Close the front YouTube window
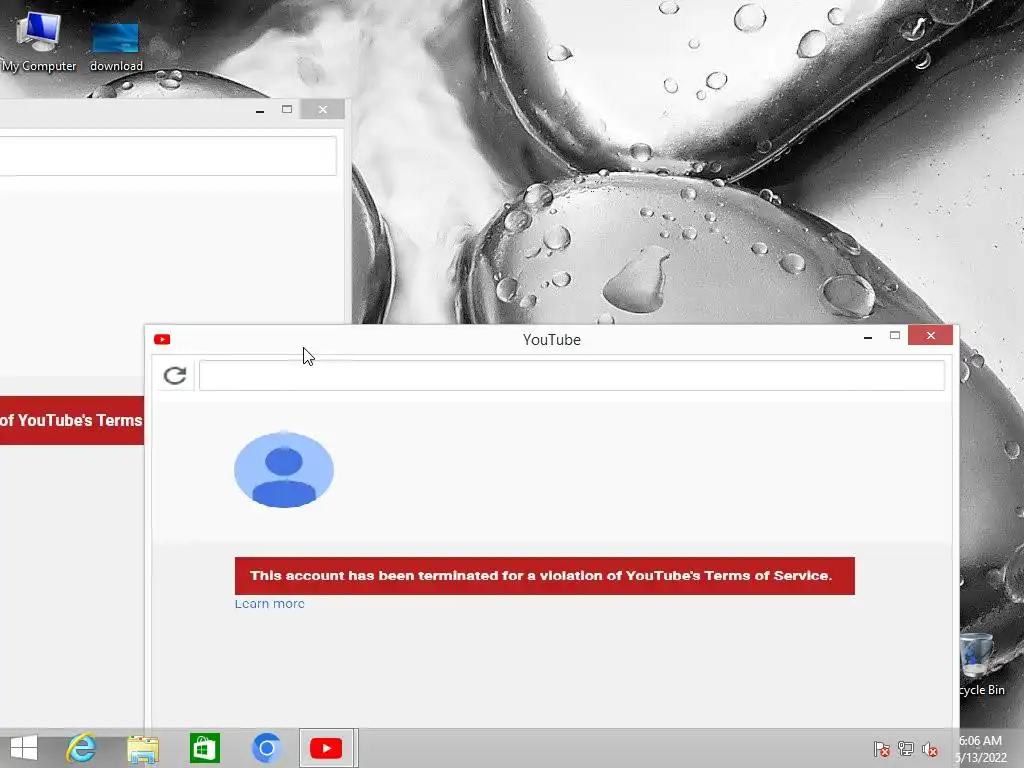The width and height of the screenshot is (1024, 768). 931,336
